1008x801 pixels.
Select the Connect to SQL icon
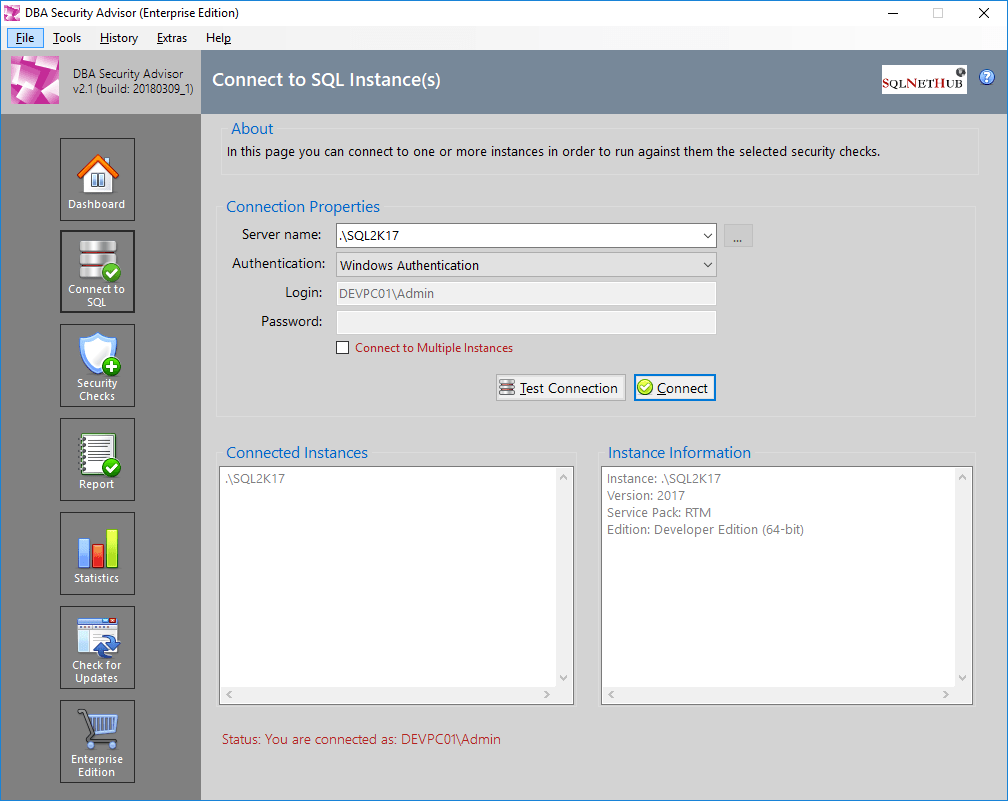tap(97, 271)
